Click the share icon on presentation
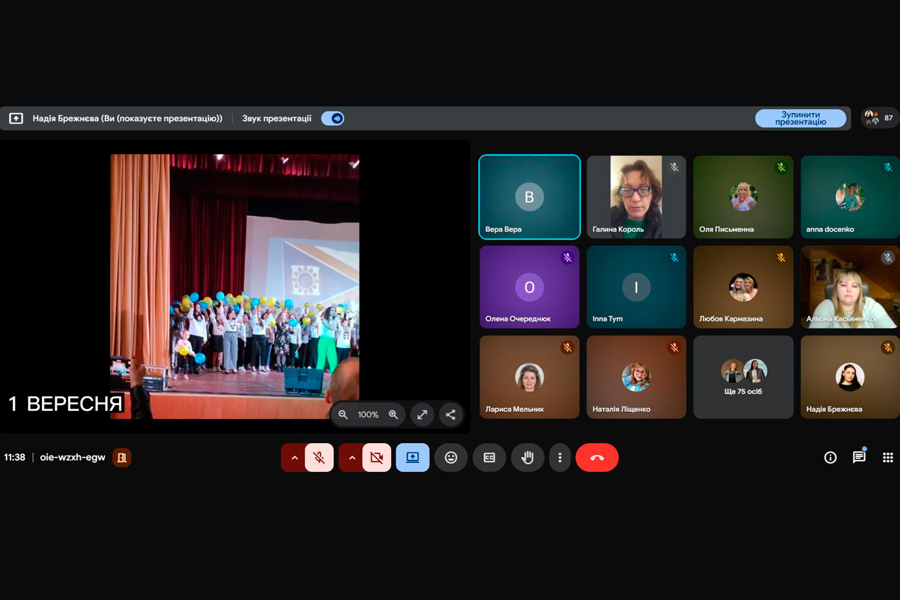 pos(451,415)
